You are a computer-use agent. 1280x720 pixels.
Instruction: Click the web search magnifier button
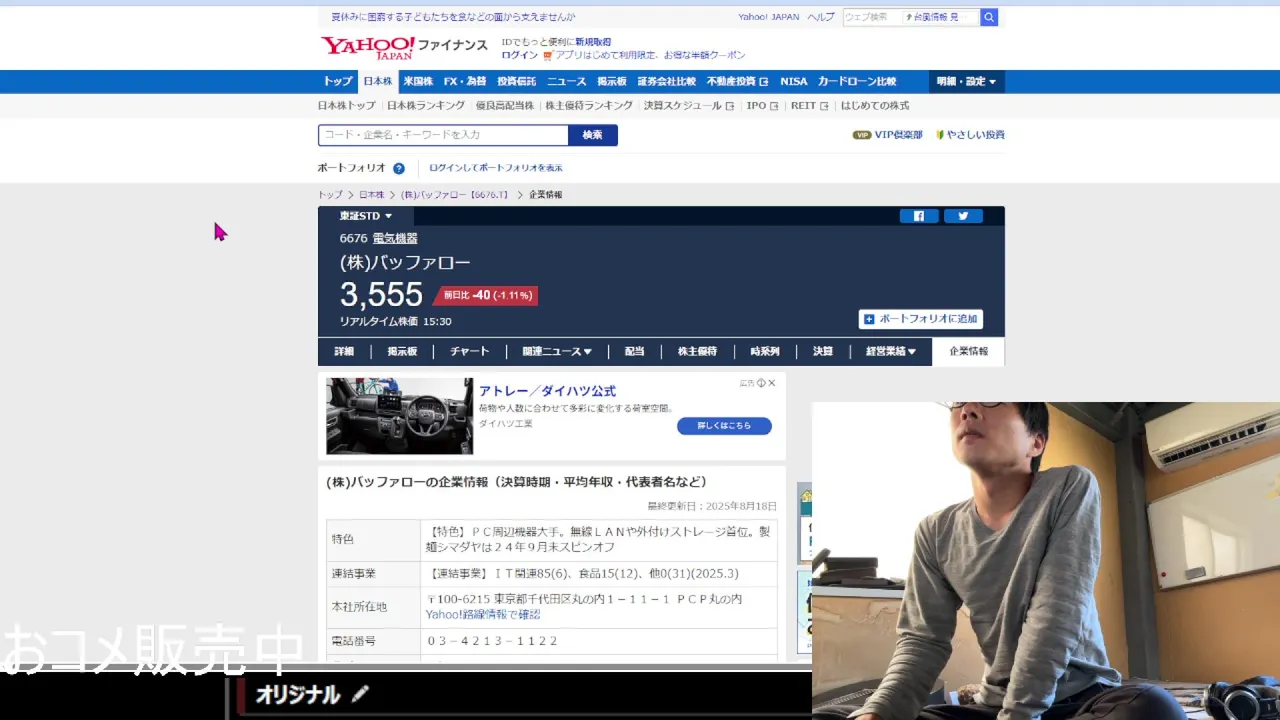(x=989, y=17)
